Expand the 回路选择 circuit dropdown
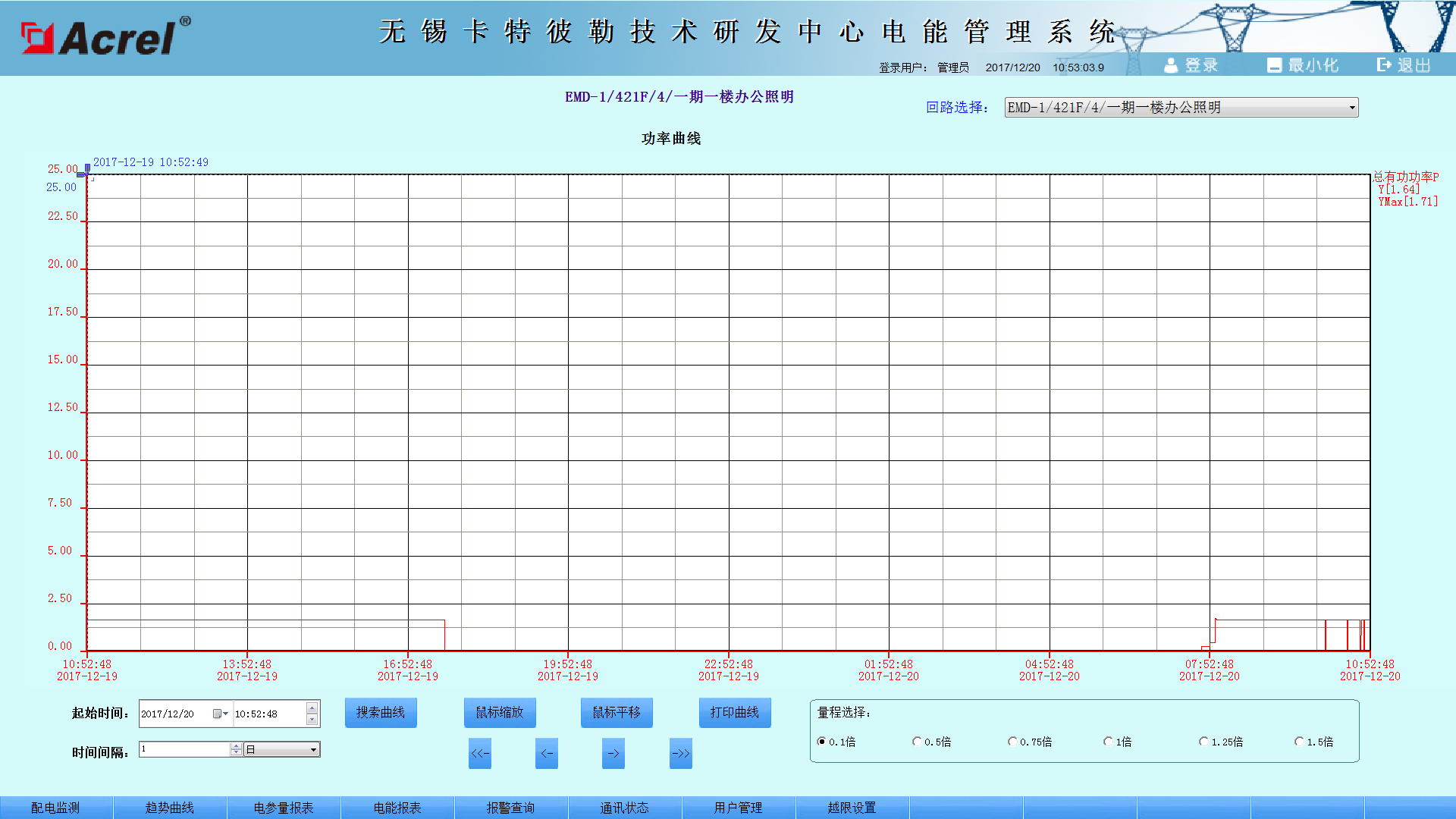Screen dimensions: 1456x819 coord(1351,108)
